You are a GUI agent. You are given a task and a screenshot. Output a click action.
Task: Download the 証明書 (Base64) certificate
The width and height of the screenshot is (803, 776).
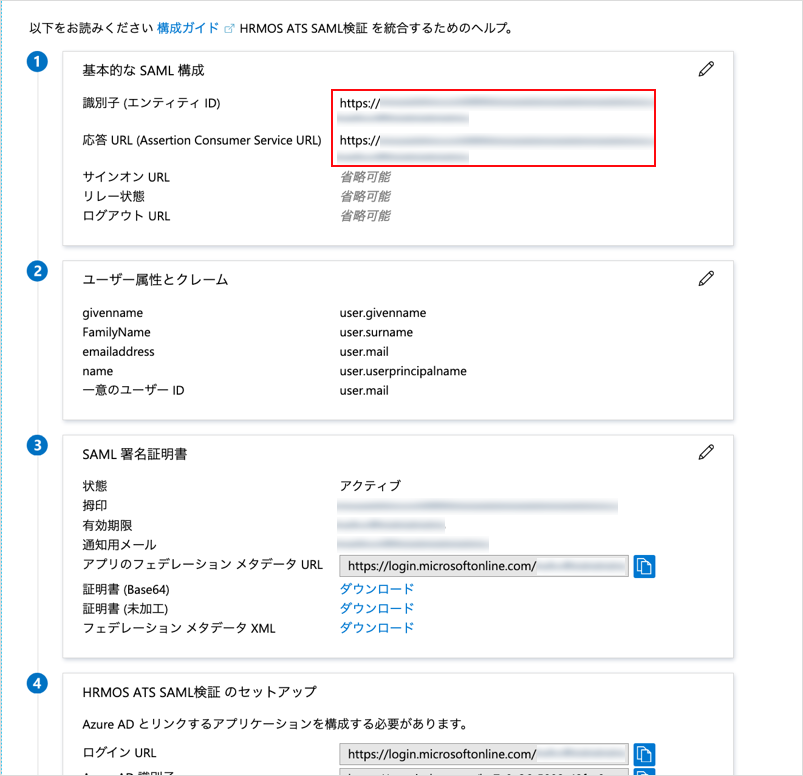pyautogui.click(x=376, y=589)
